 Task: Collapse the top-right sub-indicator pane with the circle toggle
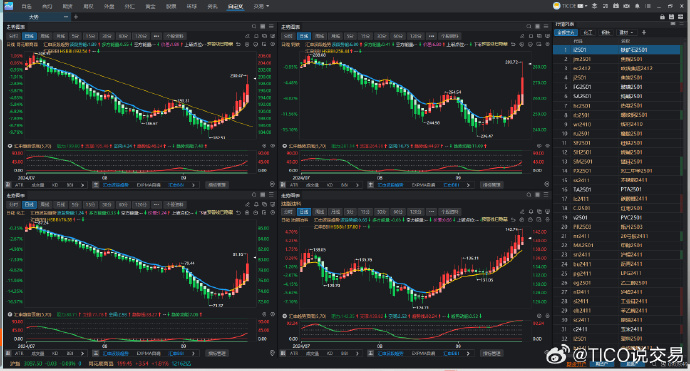tap(284, 146)
